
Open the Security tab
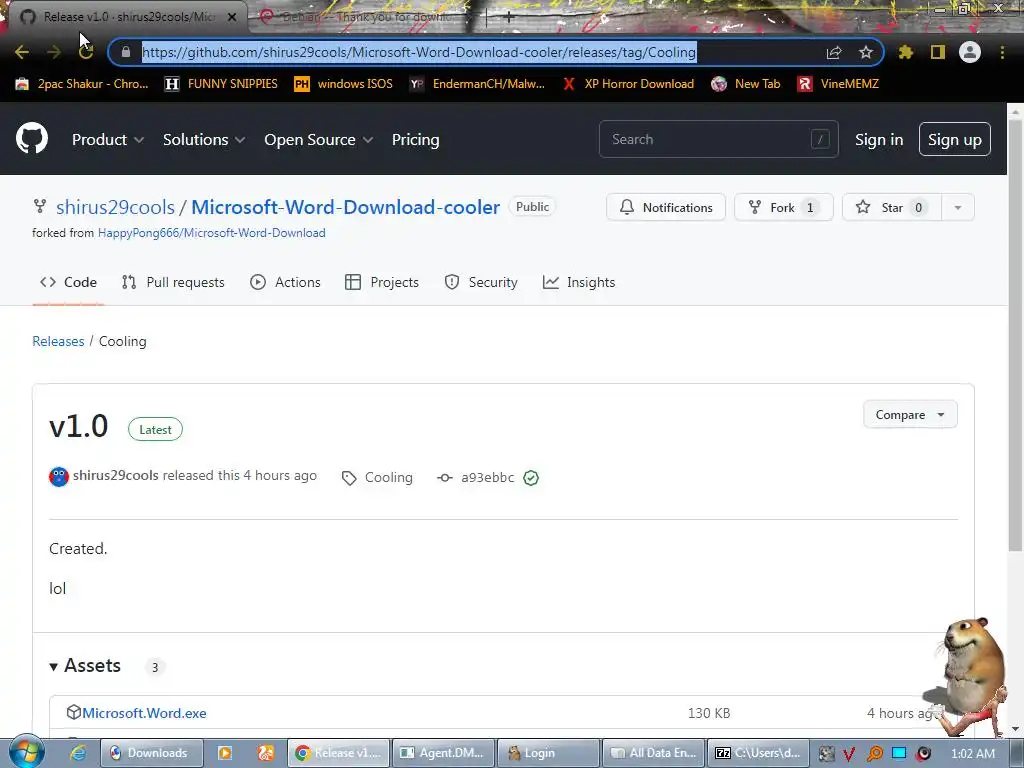point(481,282)
